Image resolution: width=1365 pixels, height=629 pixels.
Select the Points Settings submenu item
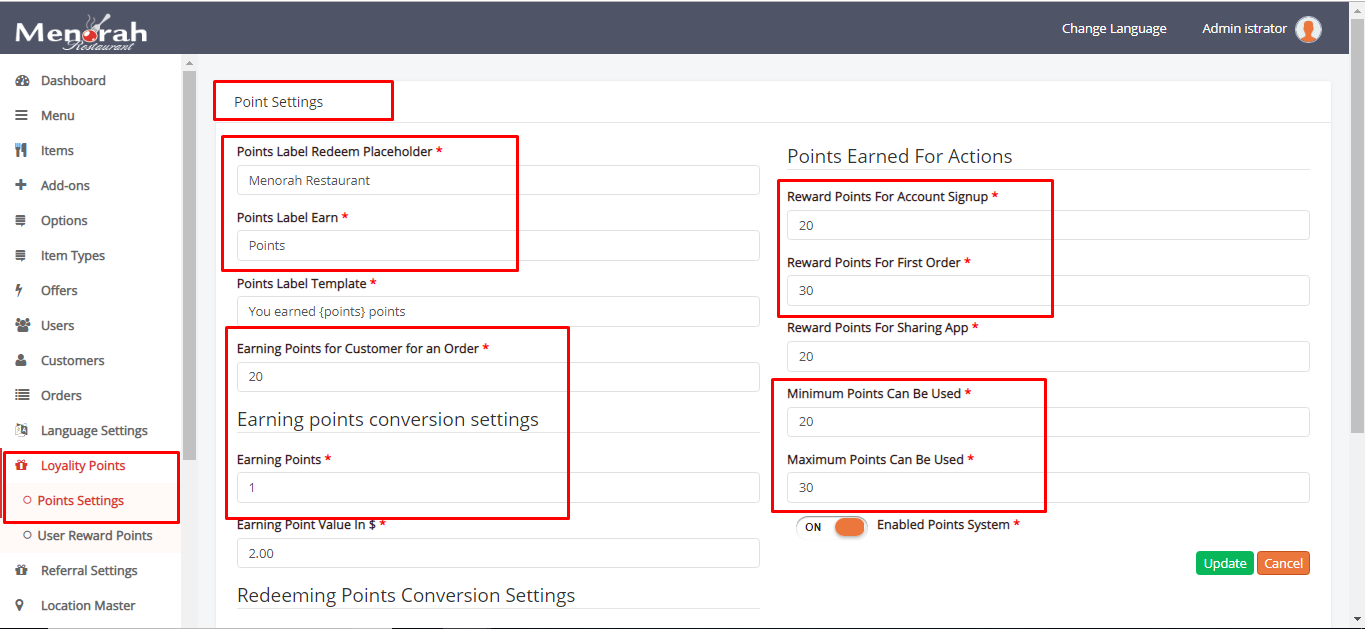pos(81,501)
